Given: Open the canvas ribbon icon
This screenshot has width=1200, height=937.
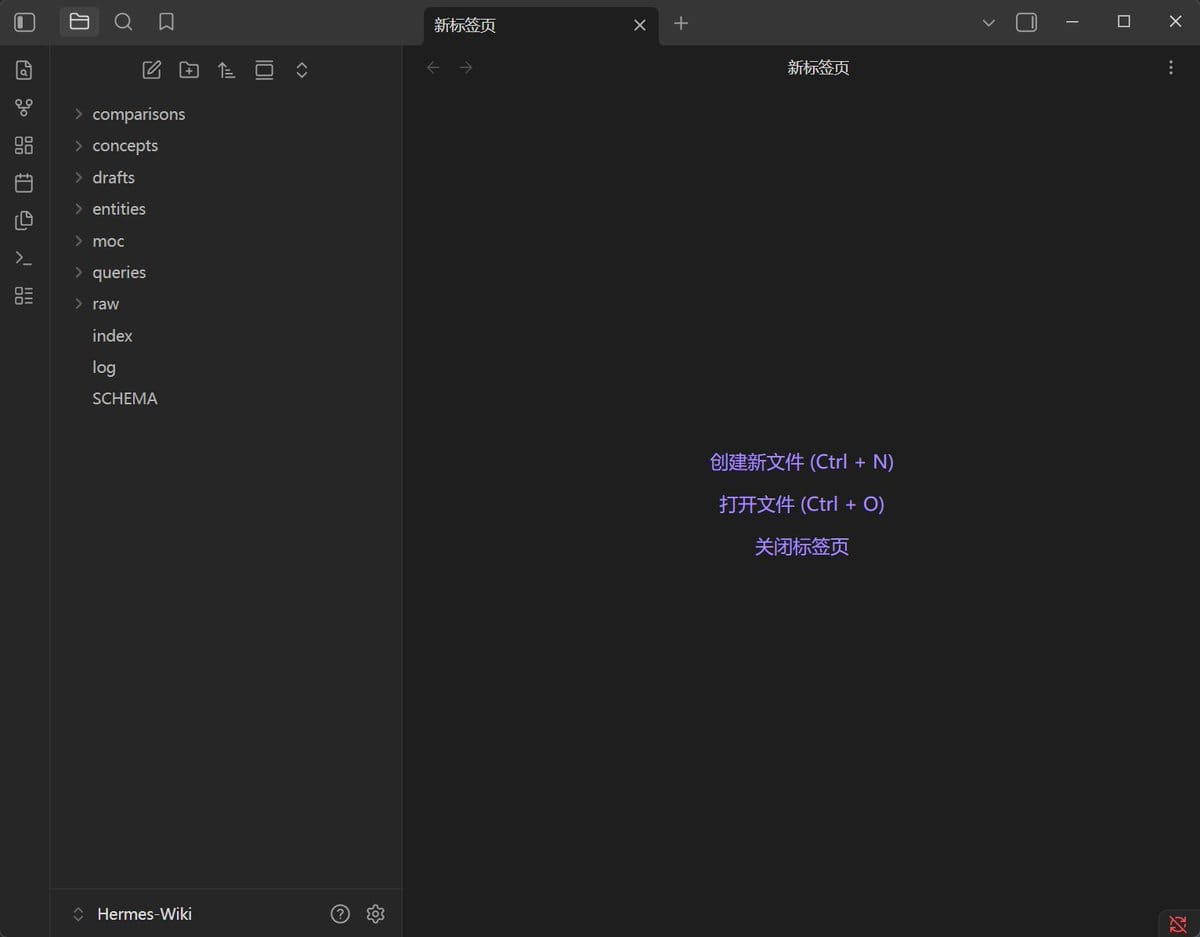Looking at the screenshot, I should [24, 146].
